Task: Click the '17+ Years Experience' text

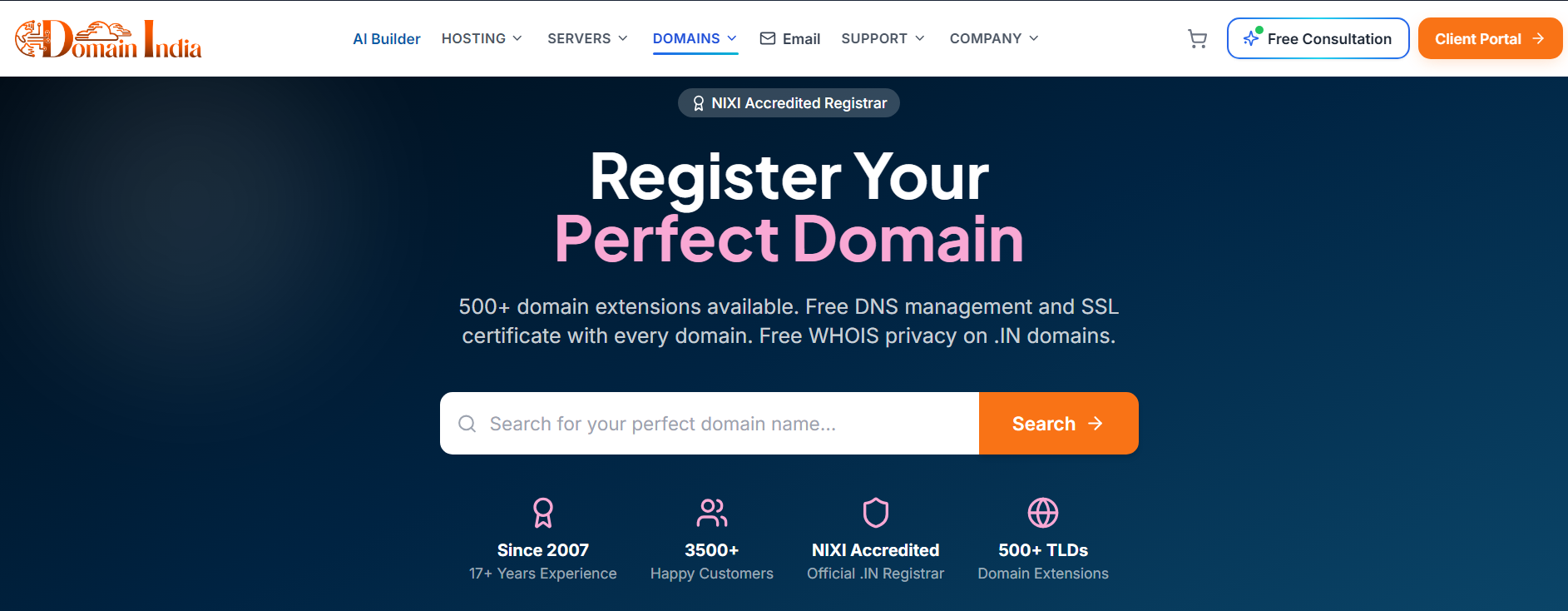Action: pyautogui.click(x=543, y=574)
